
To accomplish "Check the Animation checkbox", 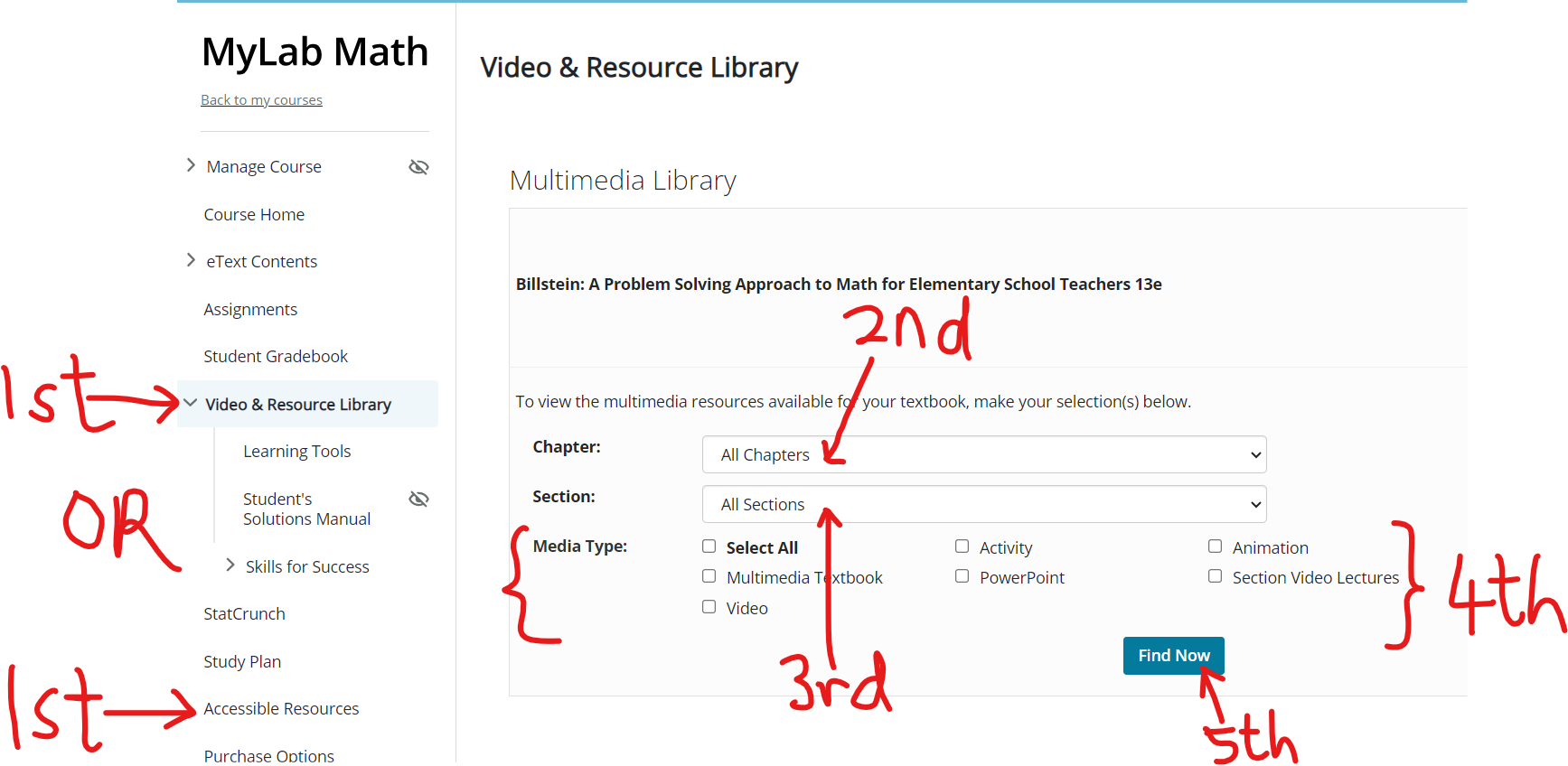I will [x=1216, y=546].
